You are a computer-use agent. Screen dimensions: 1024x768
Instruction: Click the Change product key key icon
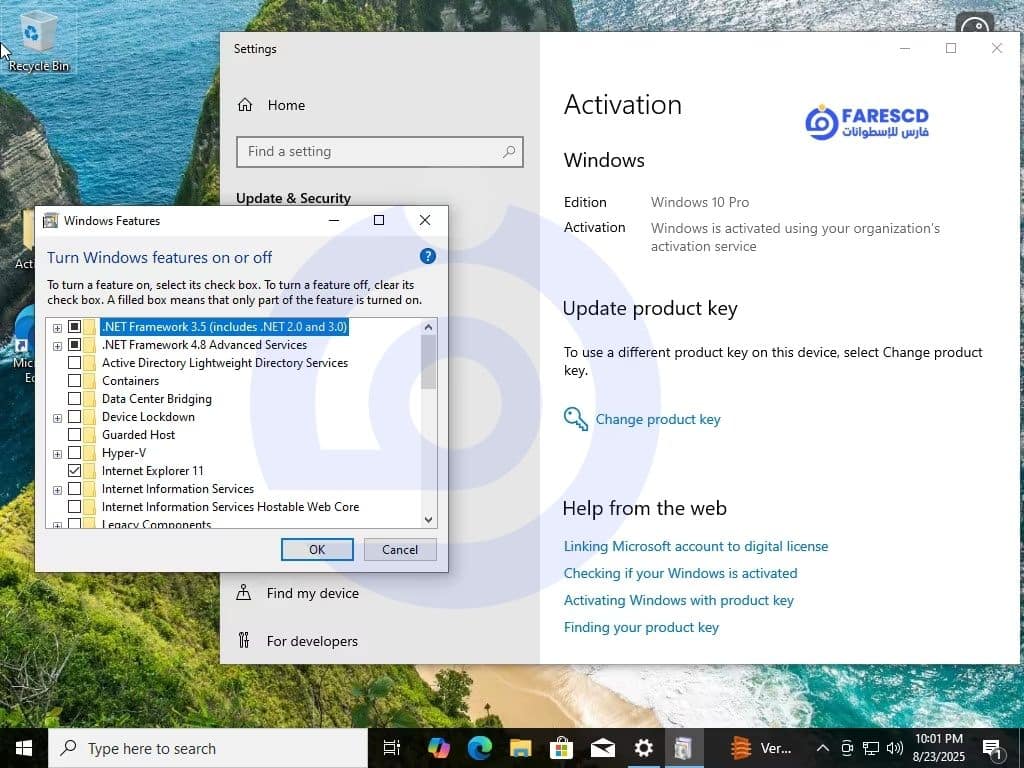coord(575,419)
